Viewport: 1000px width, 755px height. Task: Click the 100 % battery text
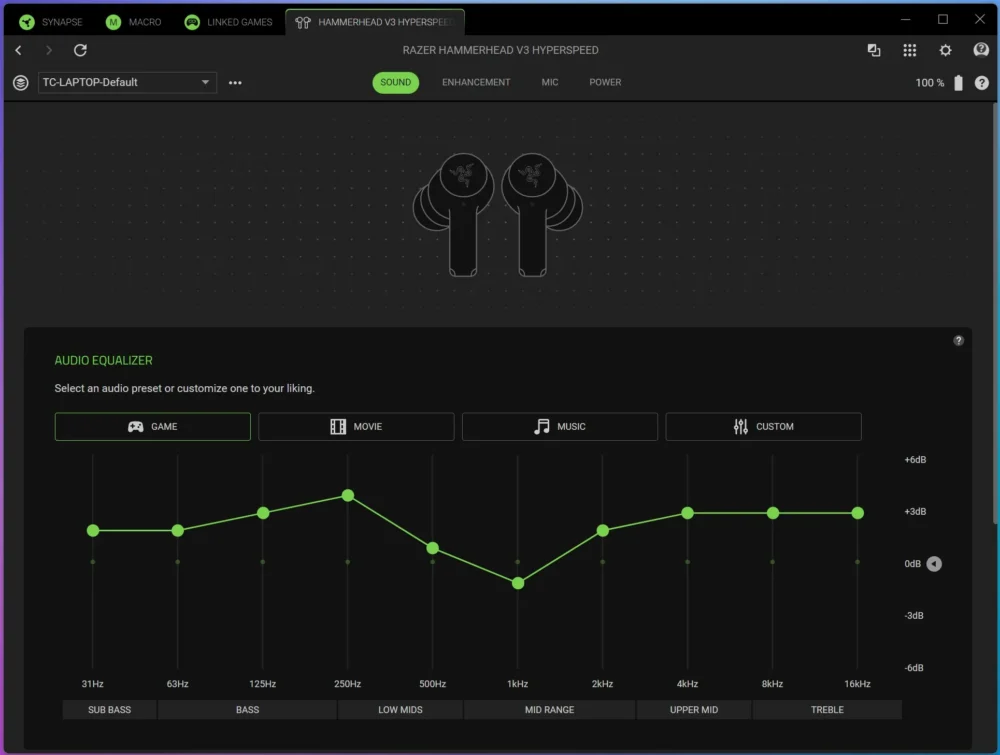[930, 83]
